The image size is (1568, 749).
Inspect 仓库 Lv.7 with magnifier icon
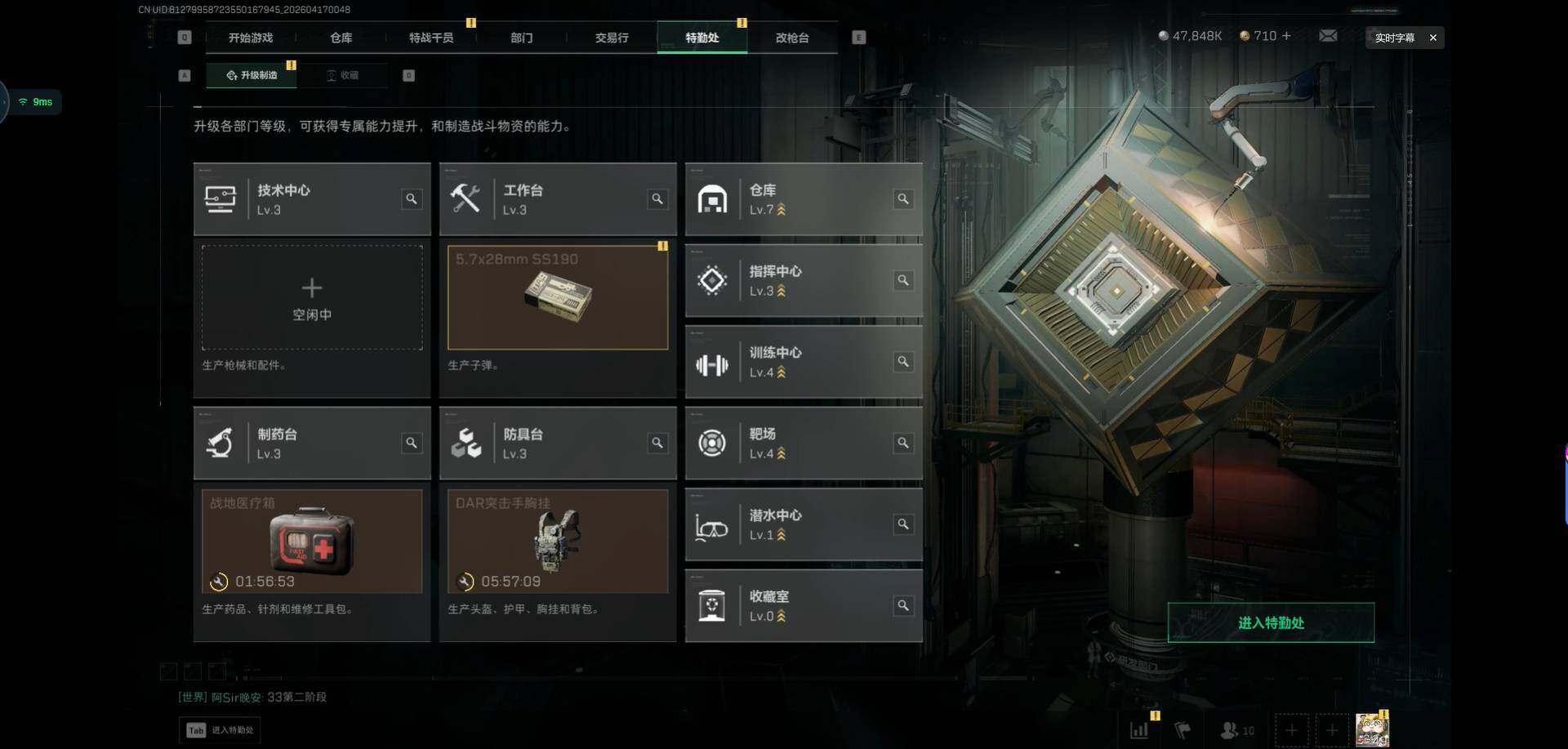tap(903, 198)
